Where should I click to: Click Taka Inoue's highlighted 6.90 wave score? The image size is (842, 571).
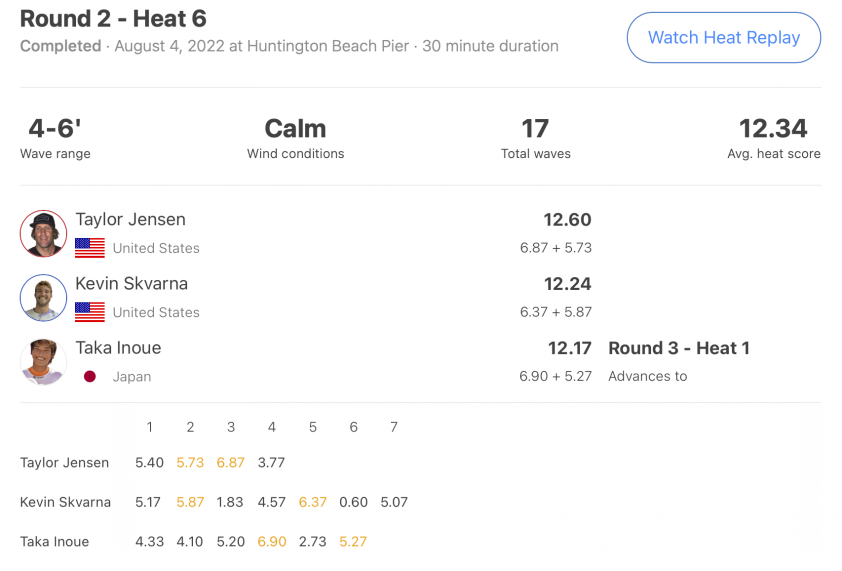tap(272, 541)
